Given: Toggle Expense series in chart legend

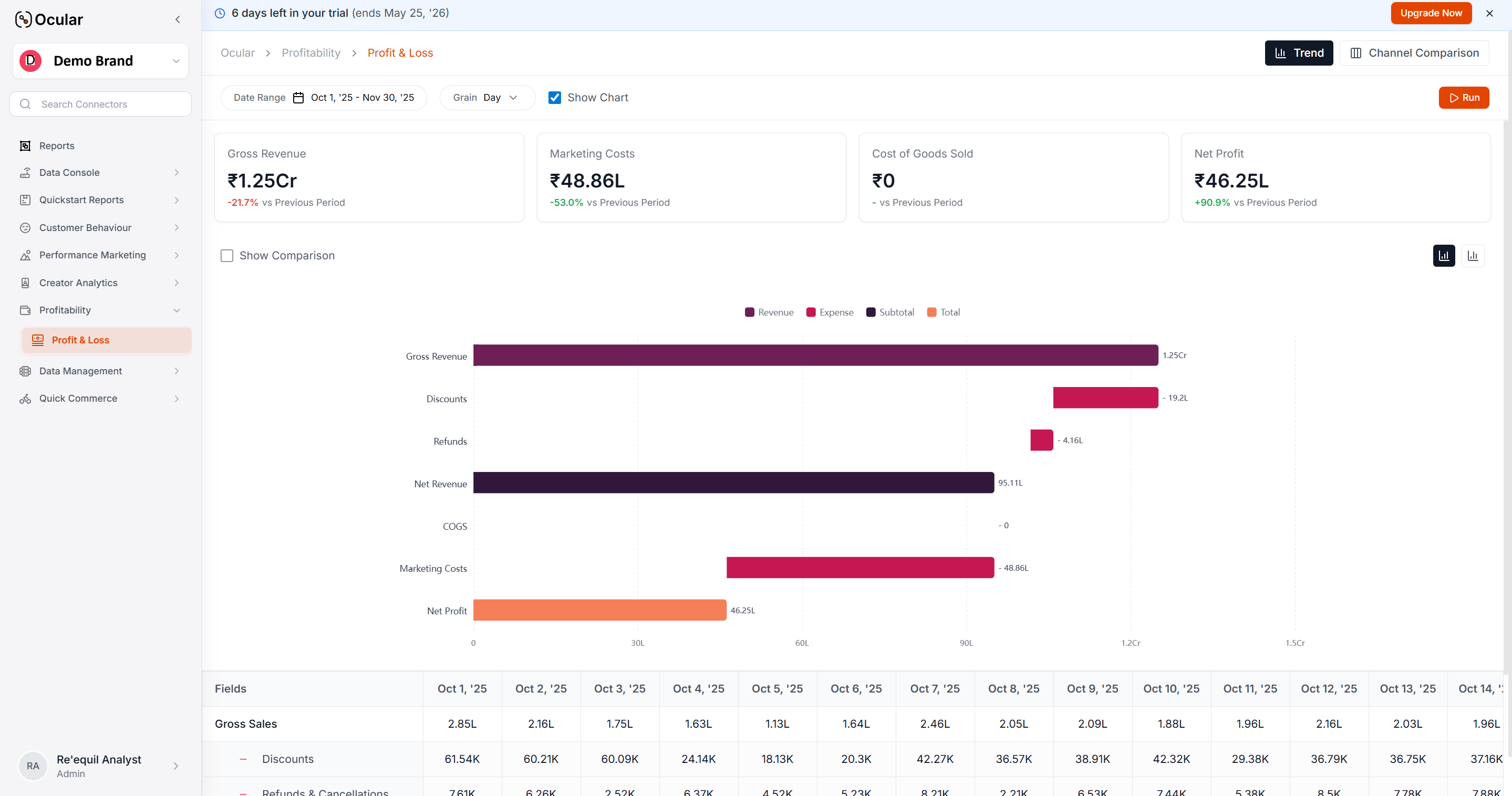Looking at the screenshot, I should click(x=830, y=312).
